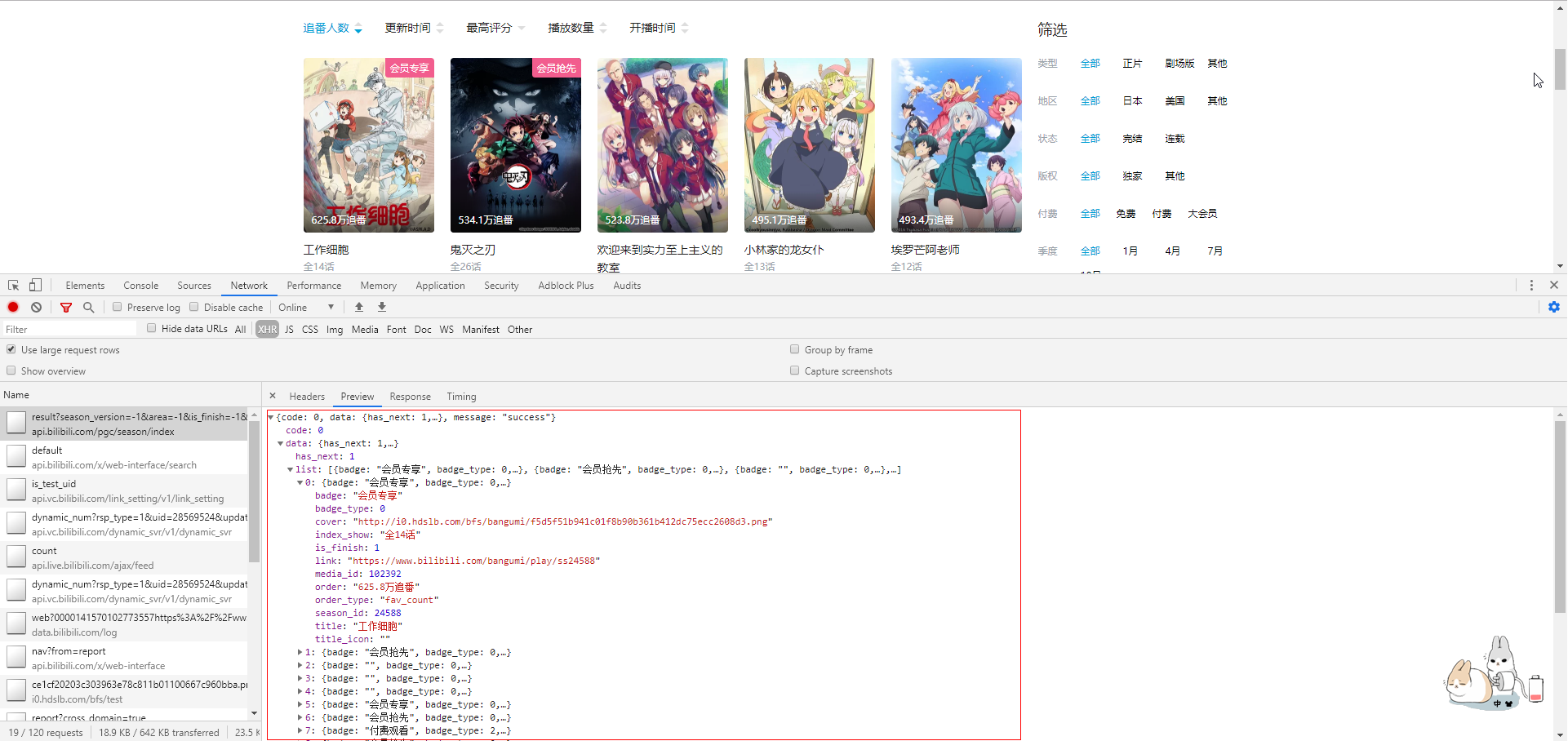Screen dimensions: 1568x741
Task: Select the inspect element cursor tool
Action: pyautogui.click(x=12, y=285)
